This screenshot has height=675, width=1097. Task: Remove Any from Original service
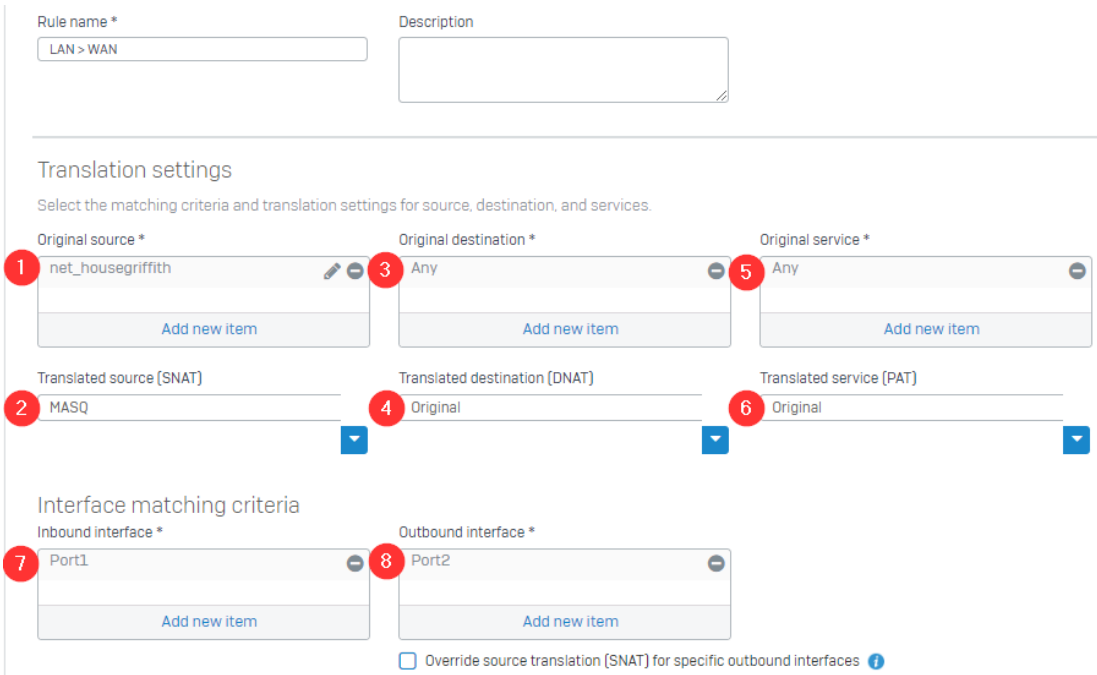pos(1077,271)
